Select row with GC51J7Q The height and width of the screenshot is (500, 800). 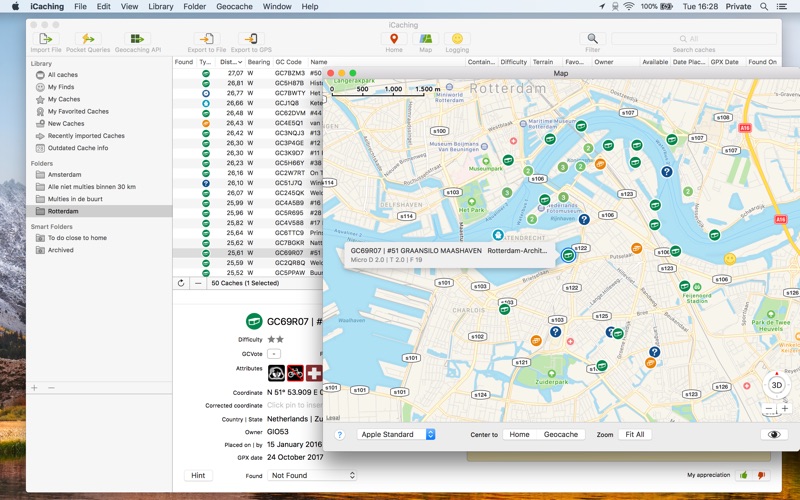tap(248, 183)
